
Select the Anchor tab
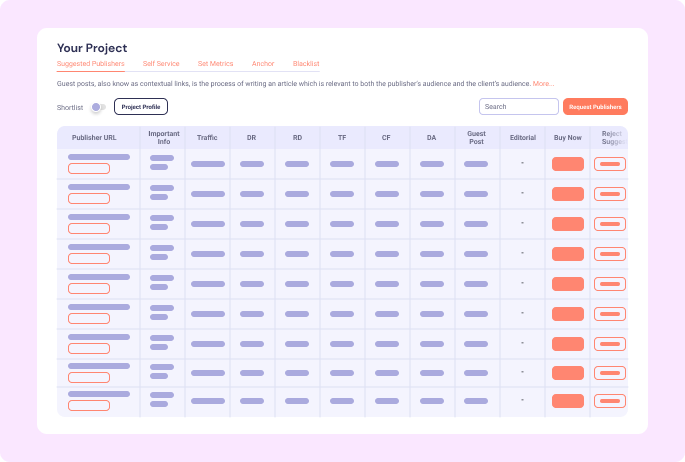[263, 64]
